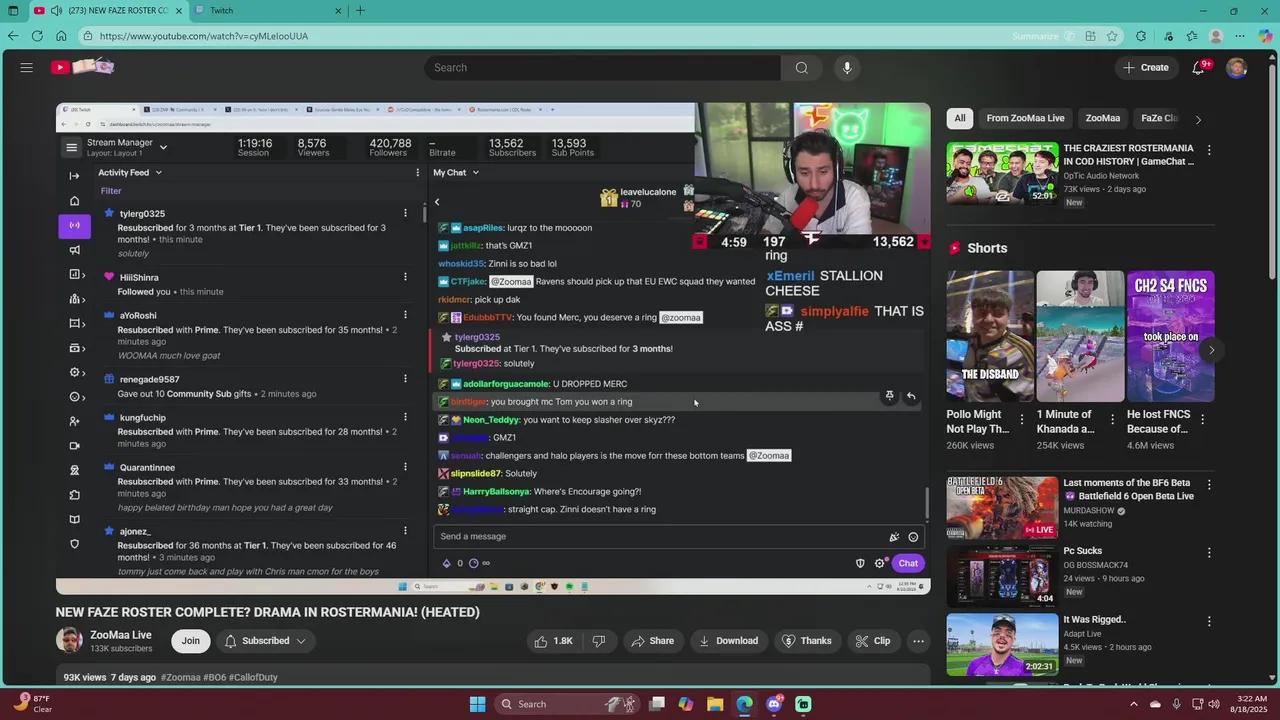
Task: Open options for It Was Rigged video
Action: click(x=1209, y=621)
